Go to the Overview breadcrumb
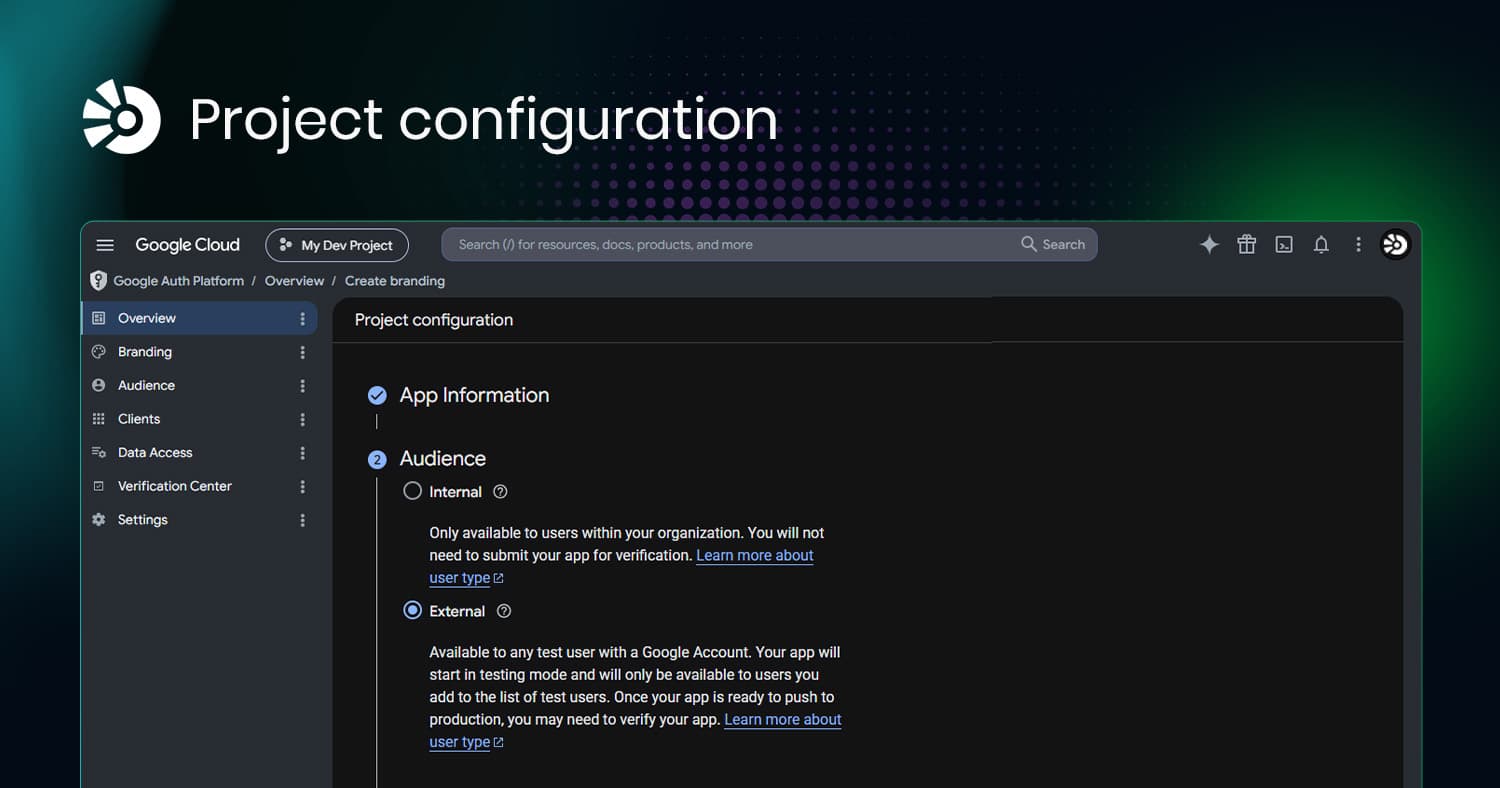1500x788 pixels. (x=294, y=281)
